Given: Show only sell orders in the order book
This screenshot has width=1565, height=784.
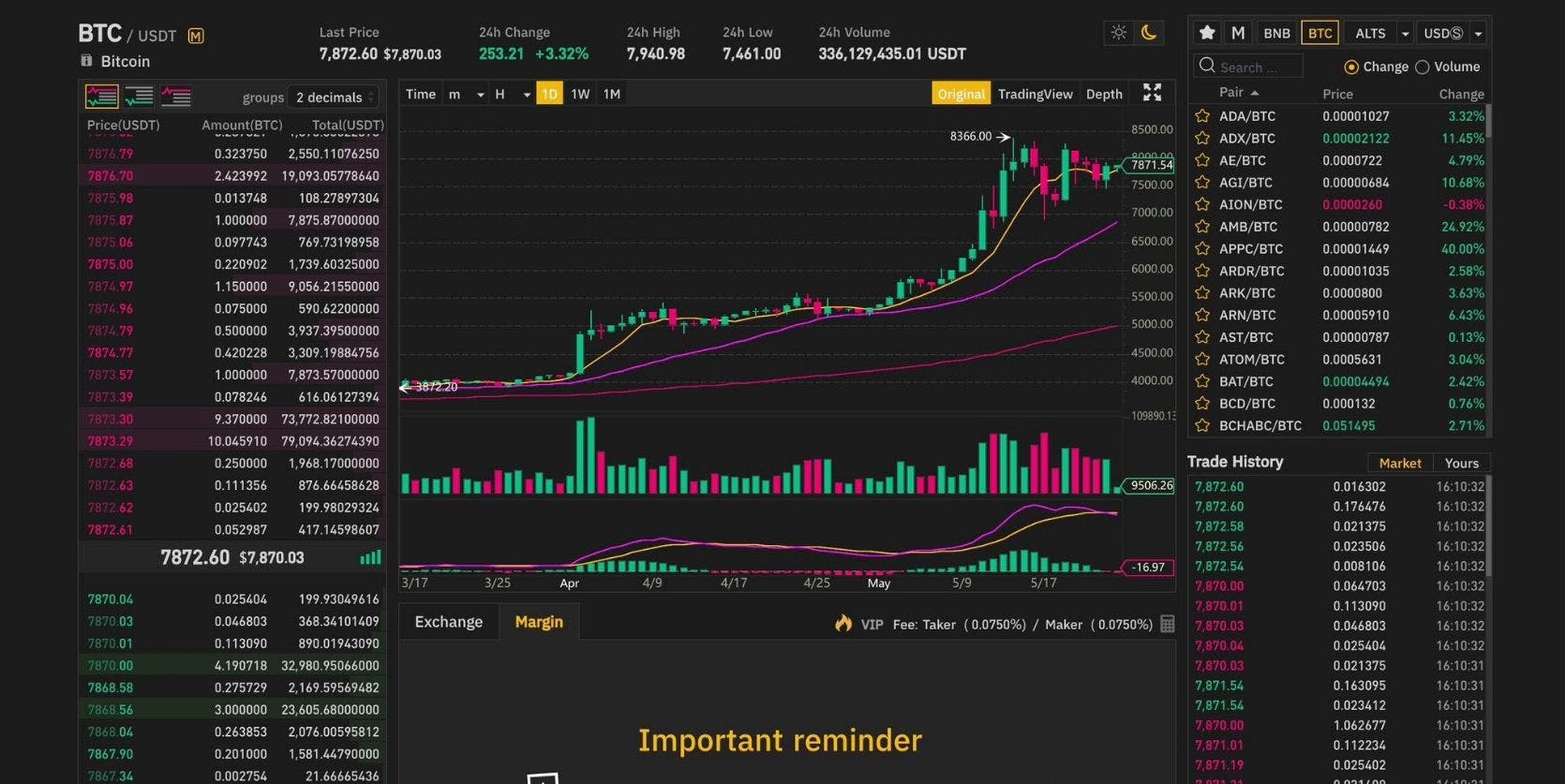Looking at the screenshot, I should tap(175, 96).
